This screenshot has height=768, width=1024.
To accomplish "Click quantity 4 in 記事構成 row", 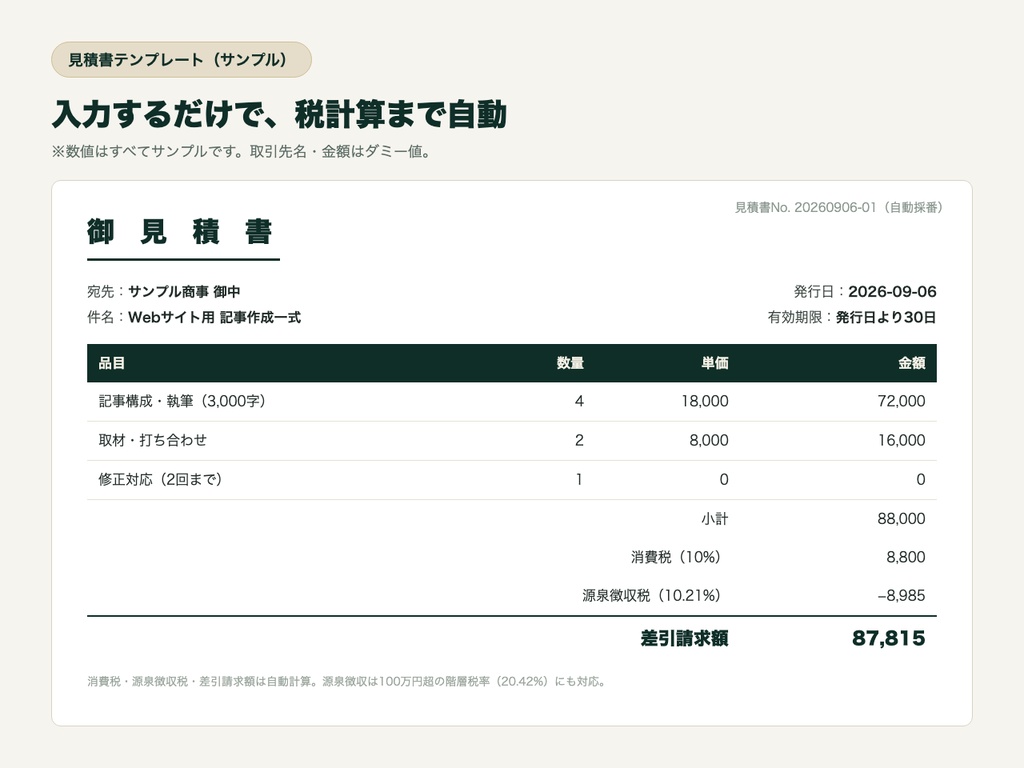I will tap(579, 401).
